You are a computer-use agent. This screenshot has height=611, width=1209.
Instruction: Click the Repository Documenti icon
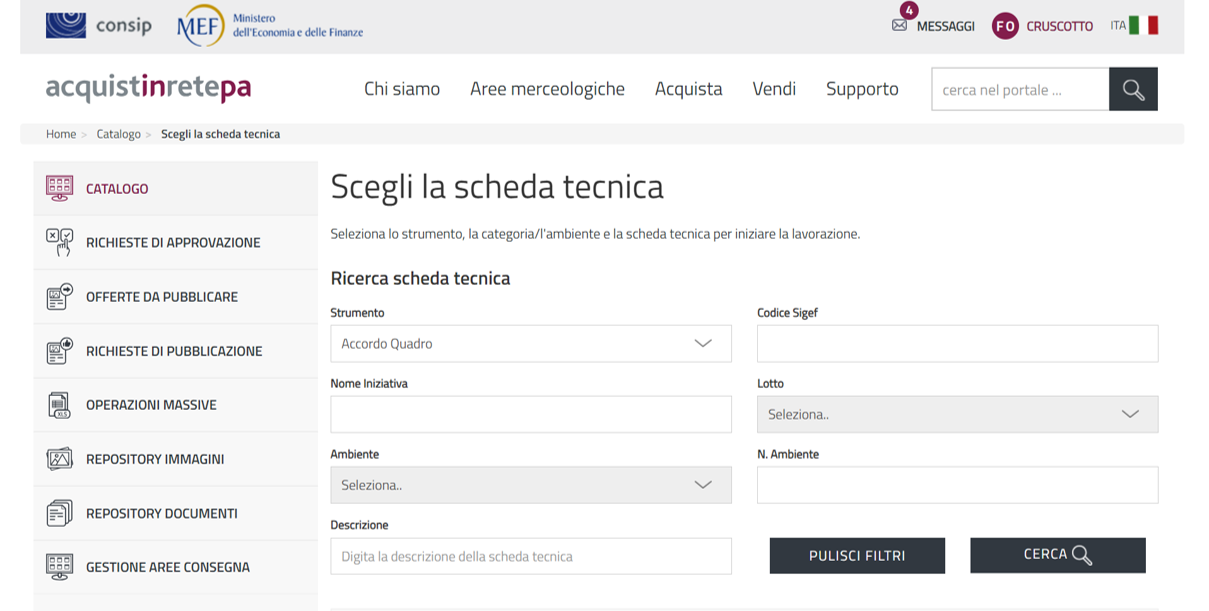[59, 513]
